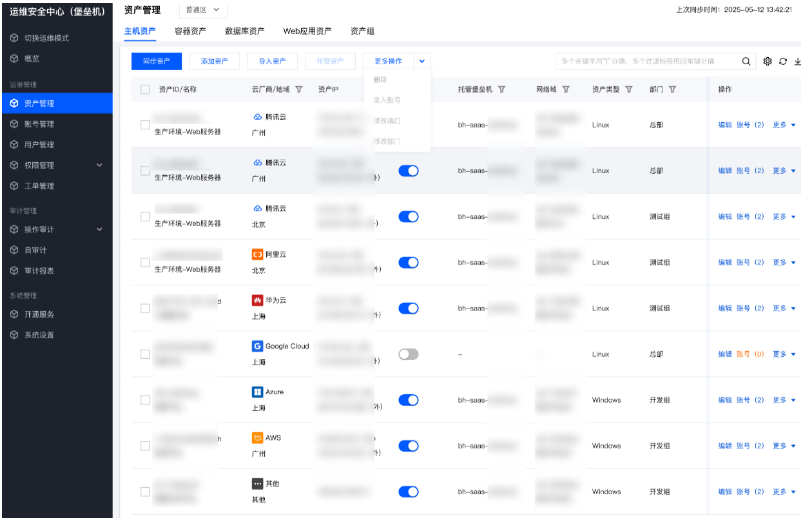Click the download export icon
The image size is (807, 521).
pos(798,61)
